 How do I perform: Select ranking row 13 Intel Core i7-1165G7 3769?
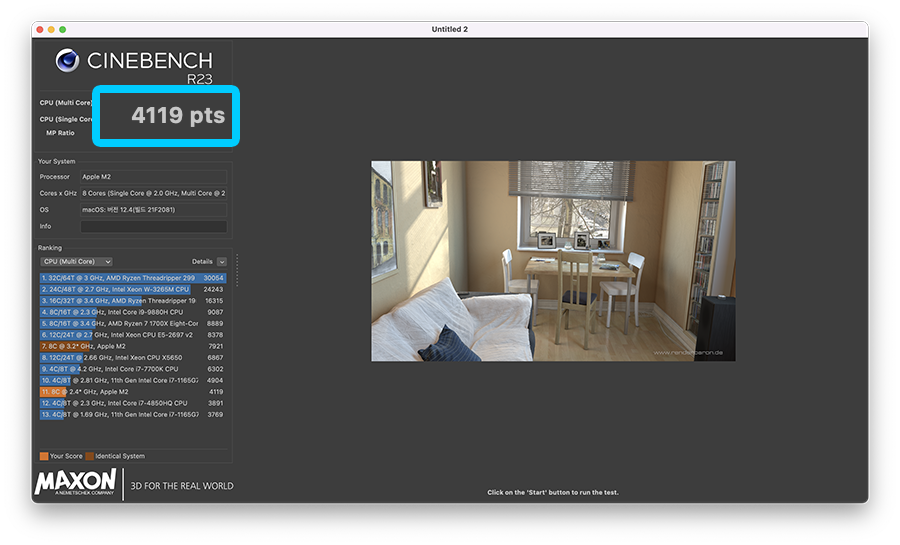133,414
